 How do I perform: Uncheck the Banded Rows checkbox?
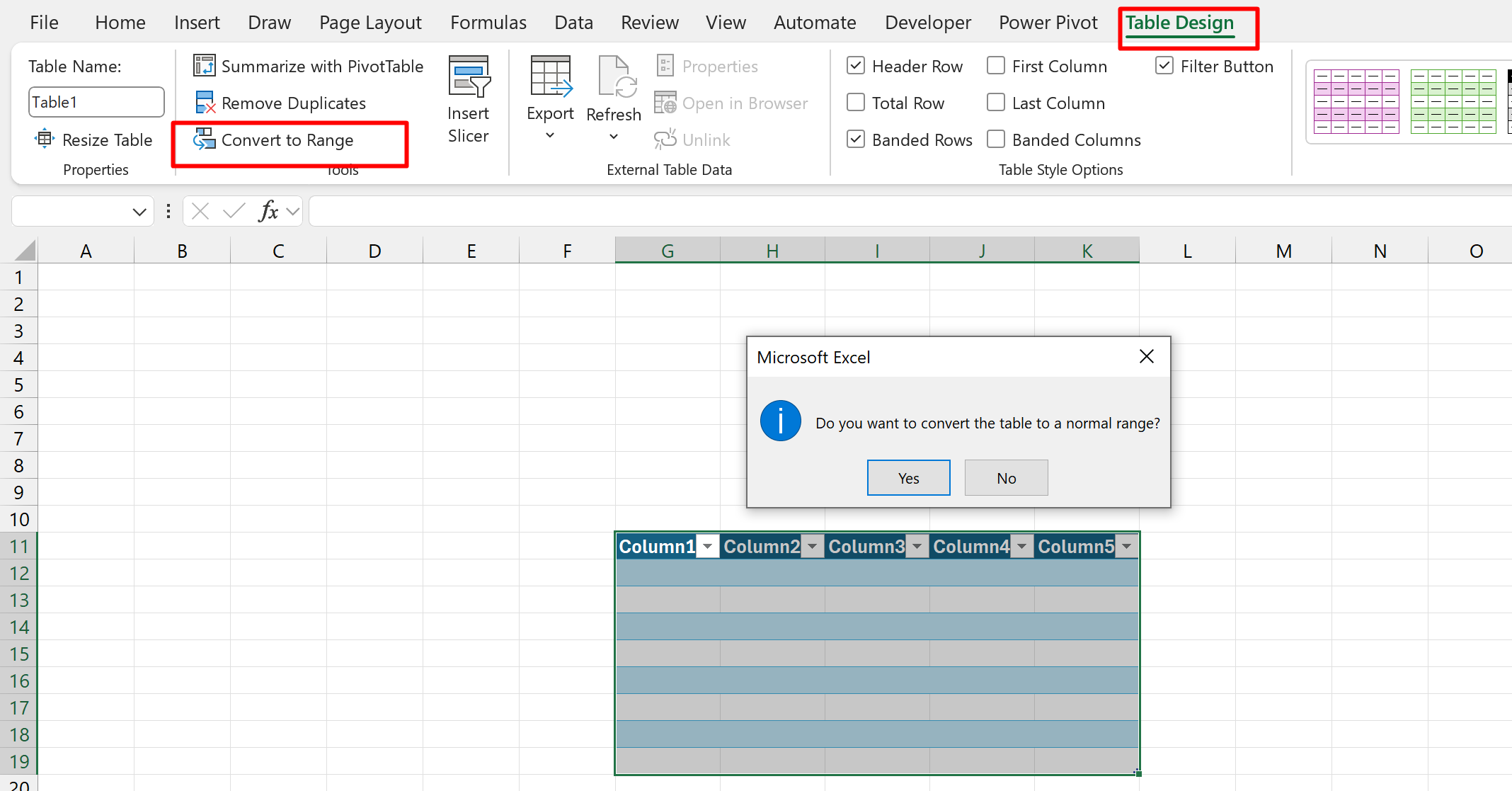(x=856, y=140)
